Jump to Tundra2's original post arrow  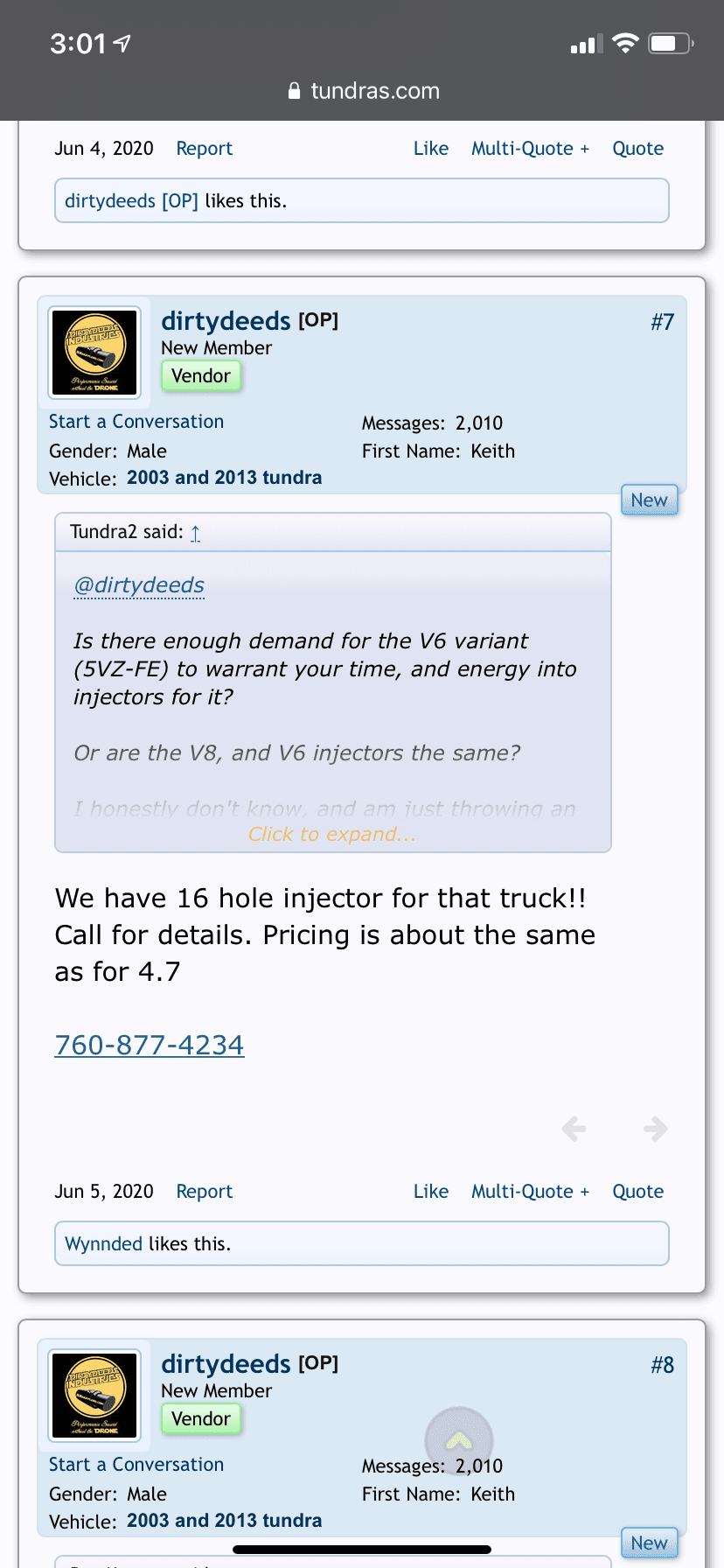(196, 533)
